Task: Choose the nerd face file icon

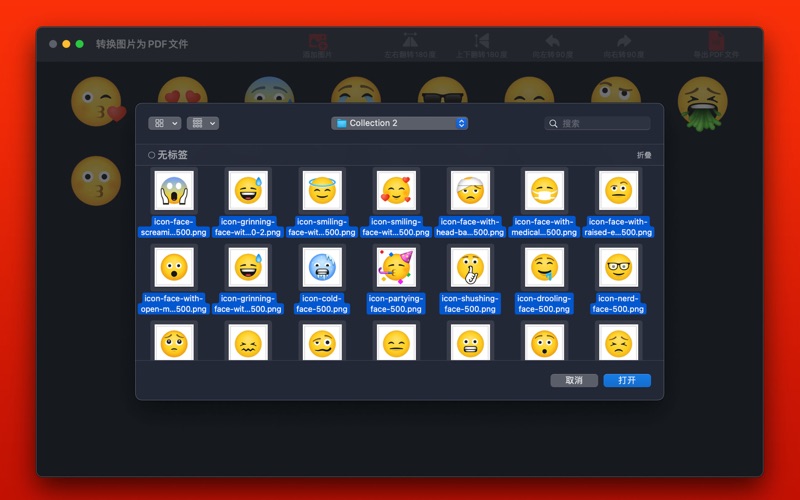Action: click(617, 267)
